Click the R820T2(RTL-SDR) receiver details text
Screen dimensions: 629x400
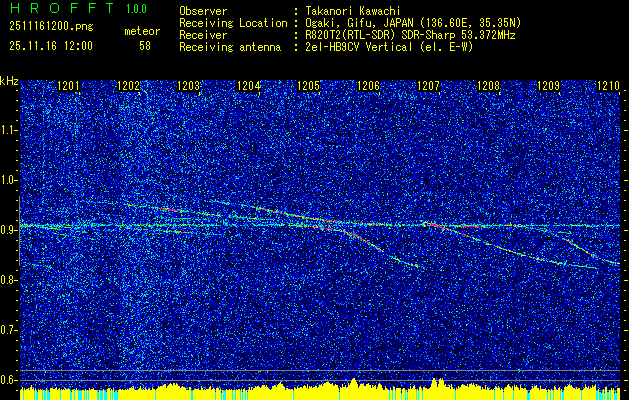click(x=410, y=35)
